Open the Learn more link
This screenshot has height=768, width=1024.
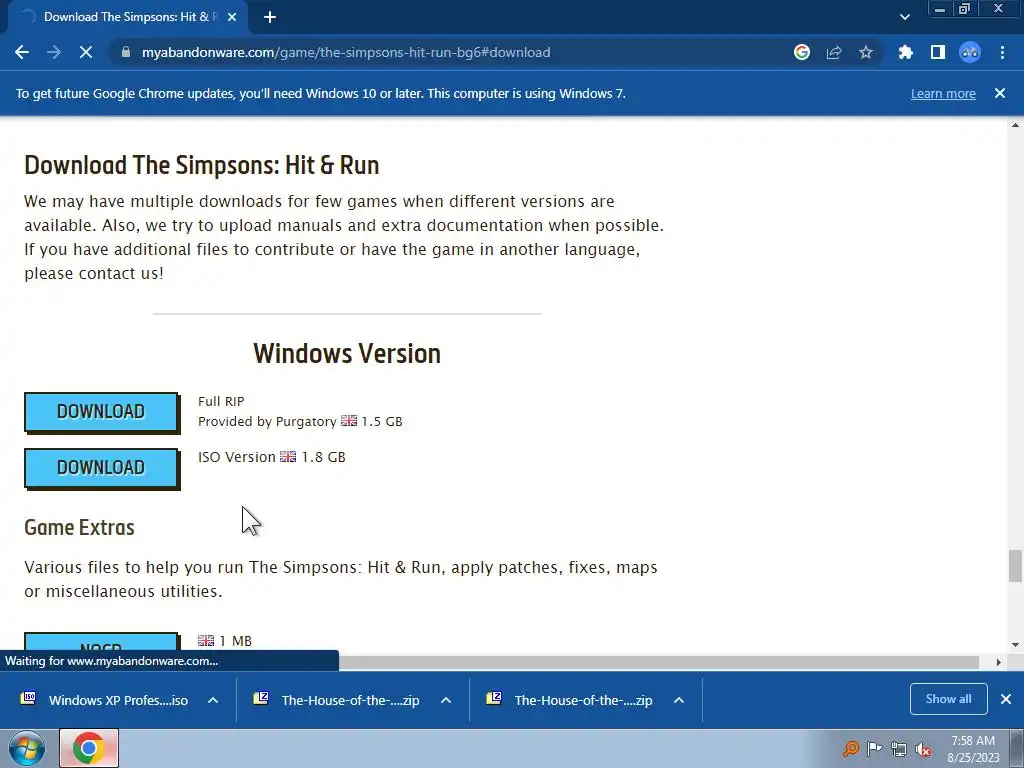943,93
